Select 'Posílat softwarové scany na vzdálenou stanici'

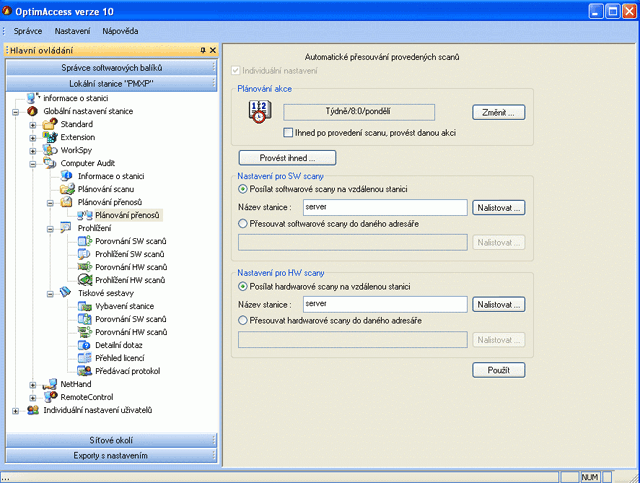click(x=242, y=189)
